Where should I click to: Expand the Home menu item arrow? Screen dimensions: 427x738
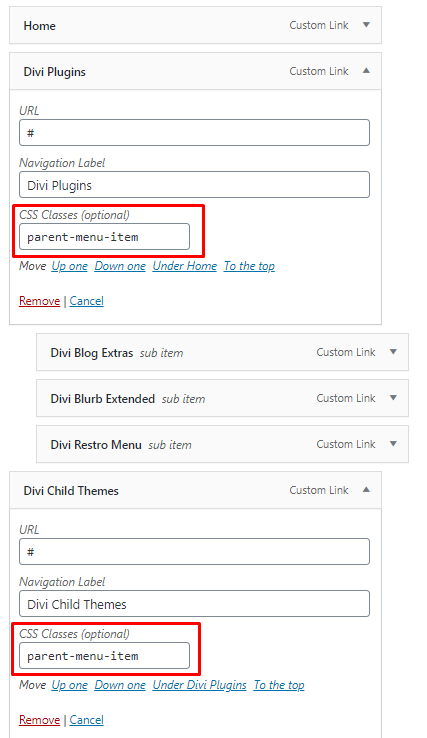(366, 25)
